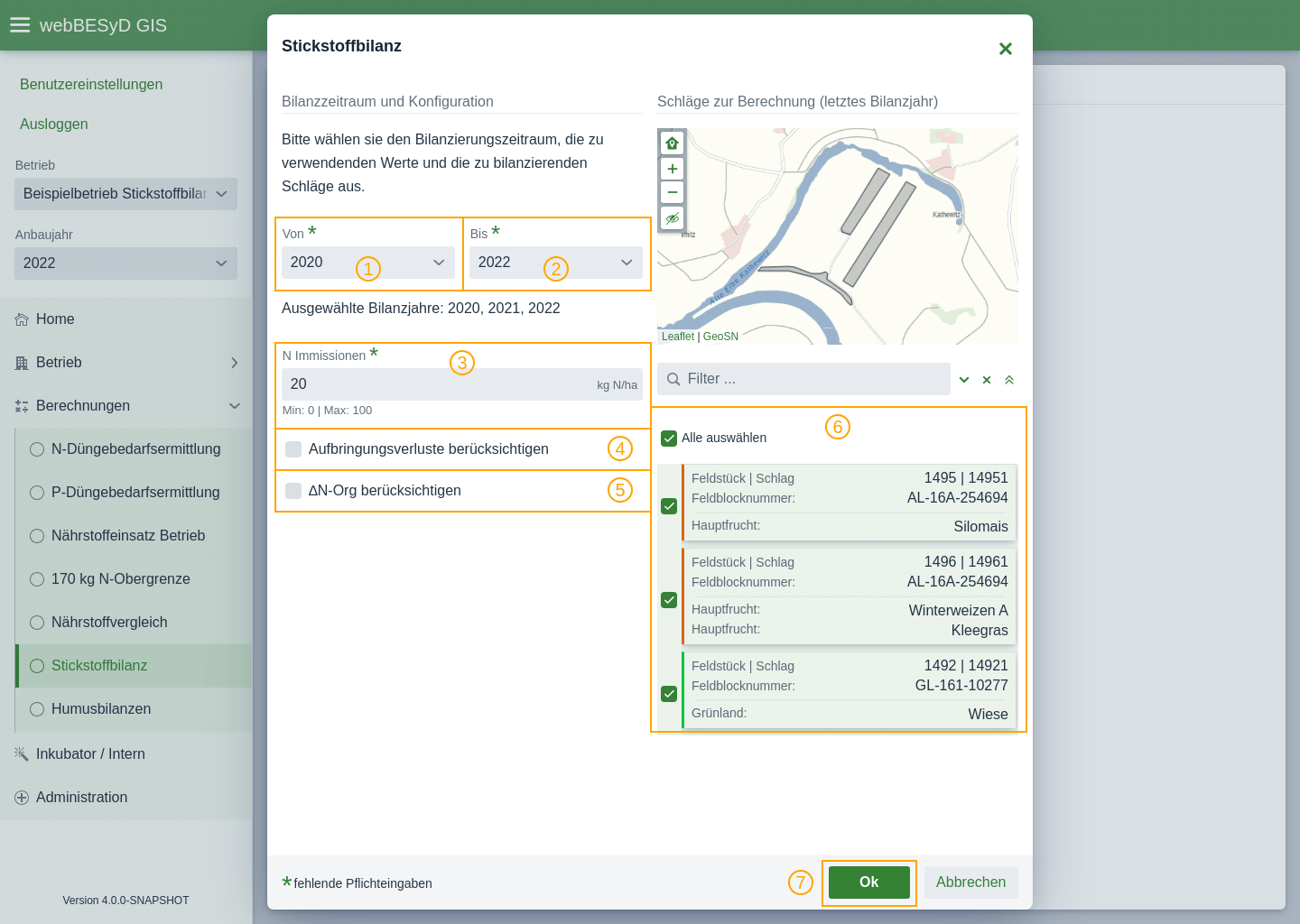Focus the Filter search field
The image size is (1300, 924).
(803, 379)
